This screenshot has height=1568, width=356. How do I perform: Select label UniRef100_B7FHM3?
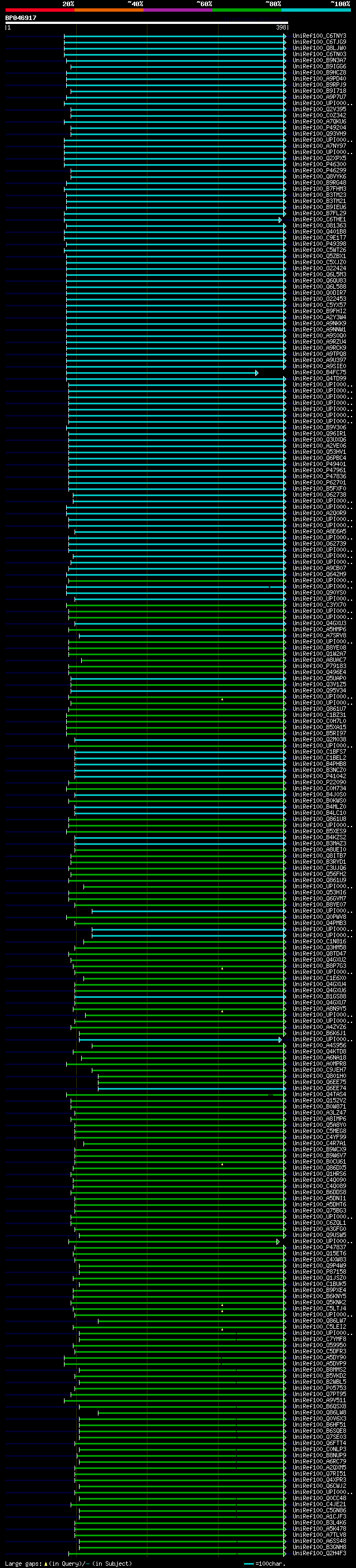tap(319, 189)
